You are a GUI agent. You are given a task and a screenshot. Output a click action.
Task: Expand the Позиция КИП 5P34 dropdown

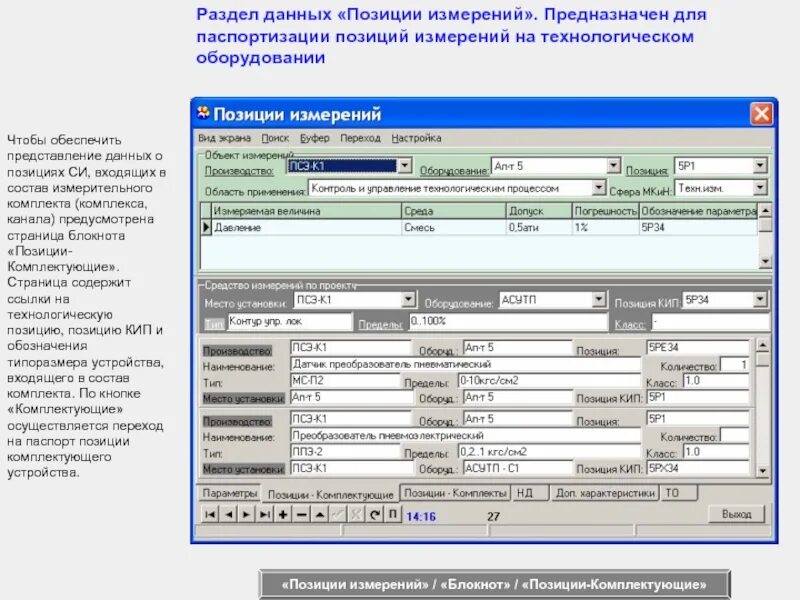point(760,299)
